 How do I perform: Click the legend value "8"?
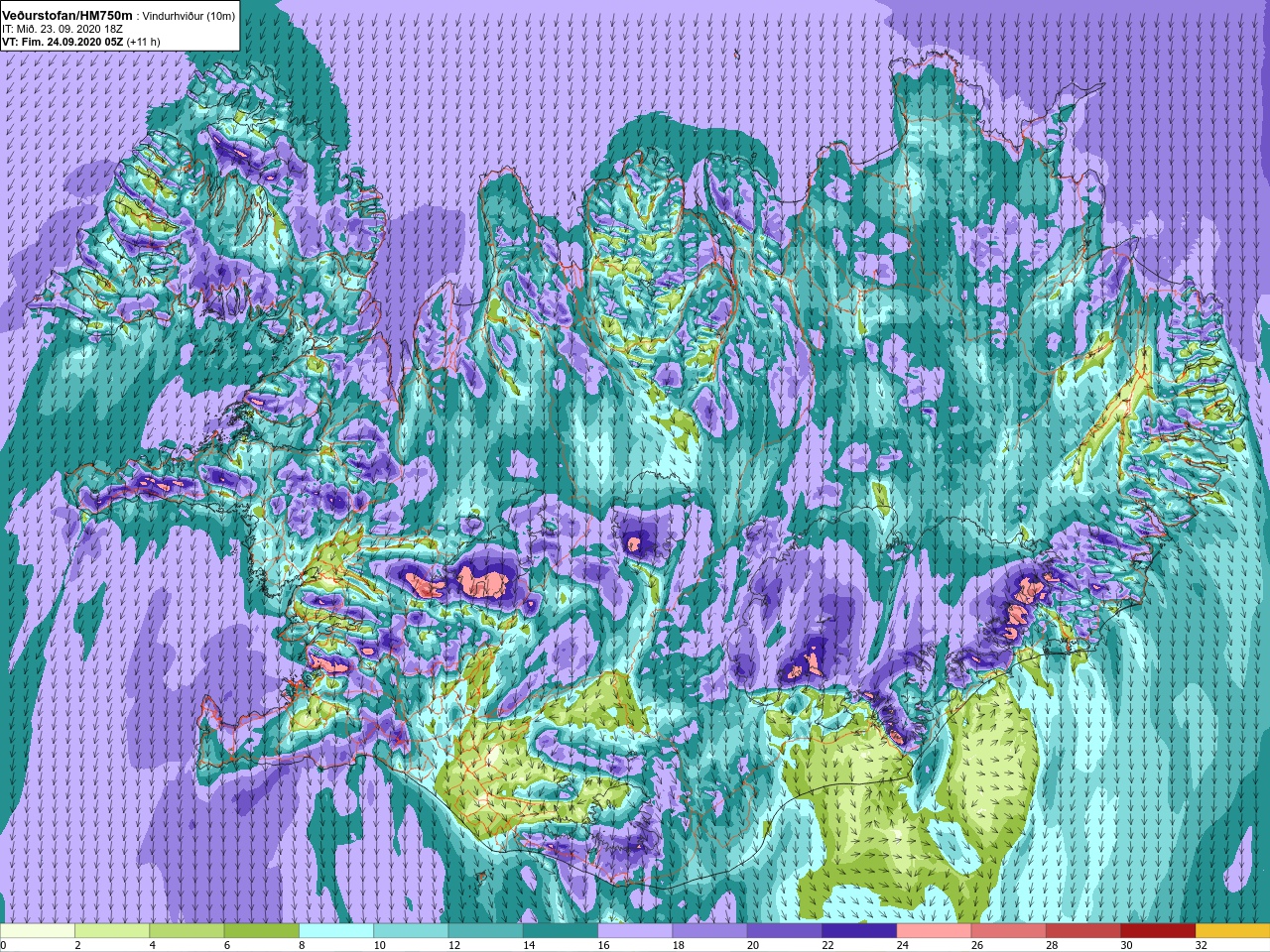click(x=302, y=946)
